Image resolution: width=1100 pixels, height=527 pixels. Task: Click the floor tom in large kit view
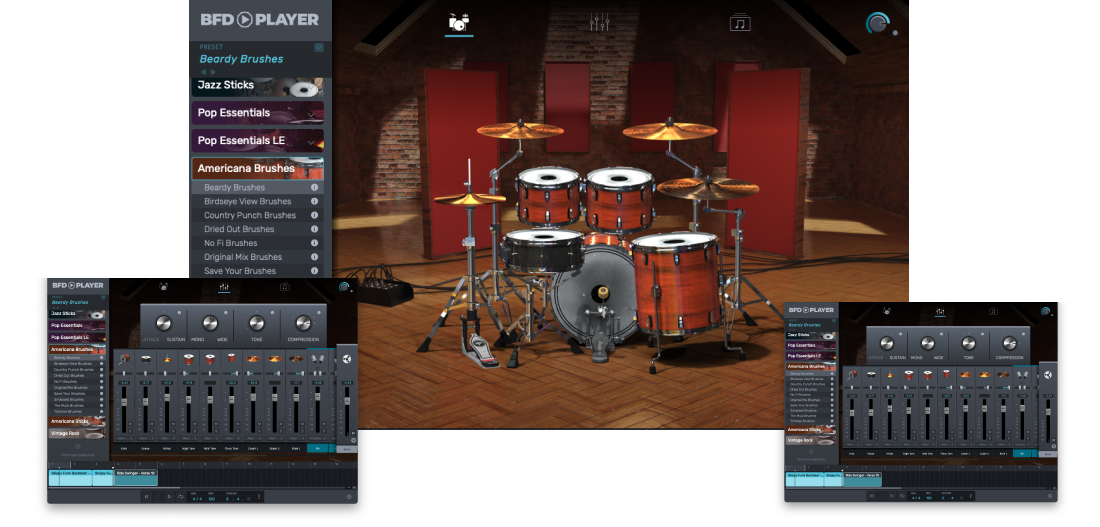[x=677, y=281]
